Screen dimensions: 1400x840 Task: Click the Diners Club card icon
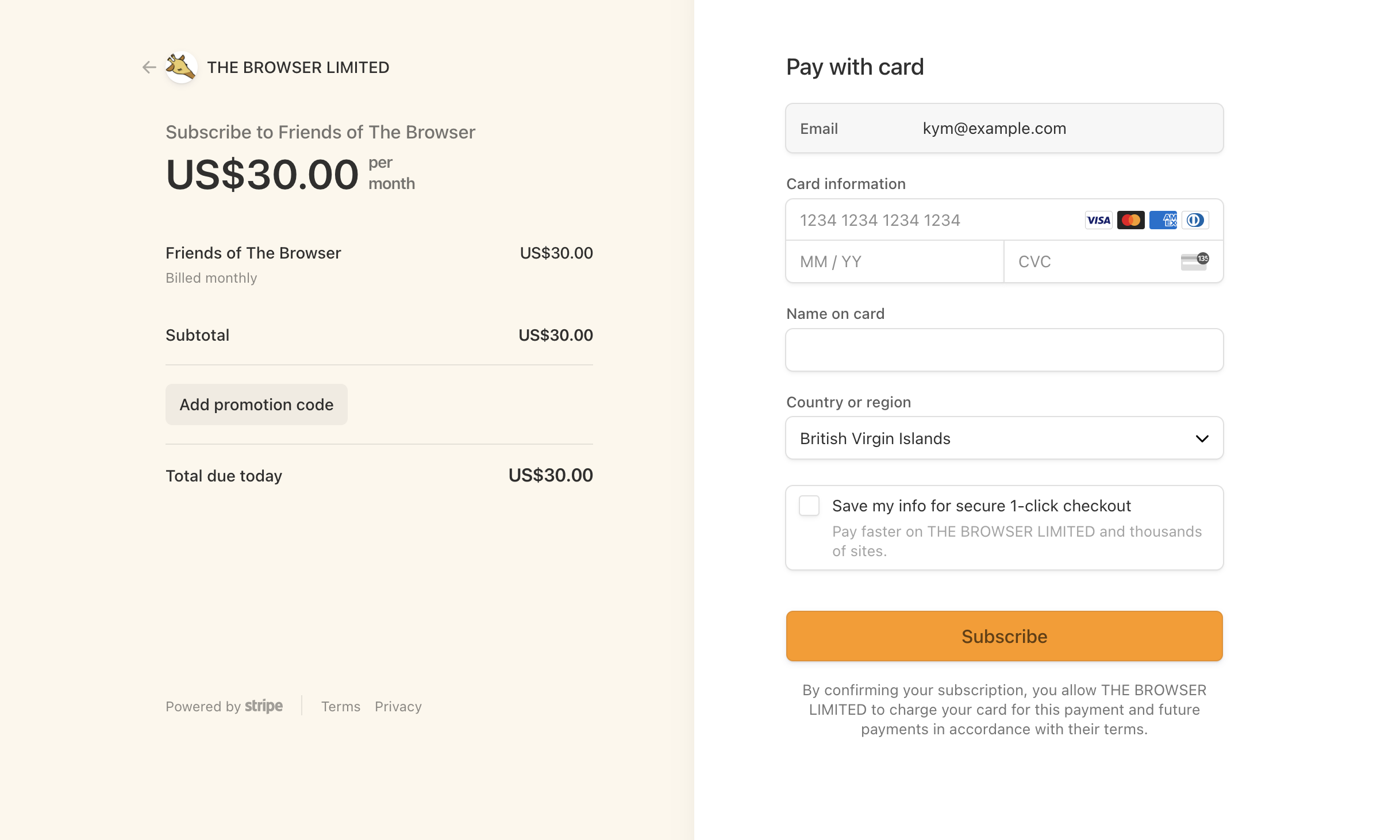click(1195, 220)
